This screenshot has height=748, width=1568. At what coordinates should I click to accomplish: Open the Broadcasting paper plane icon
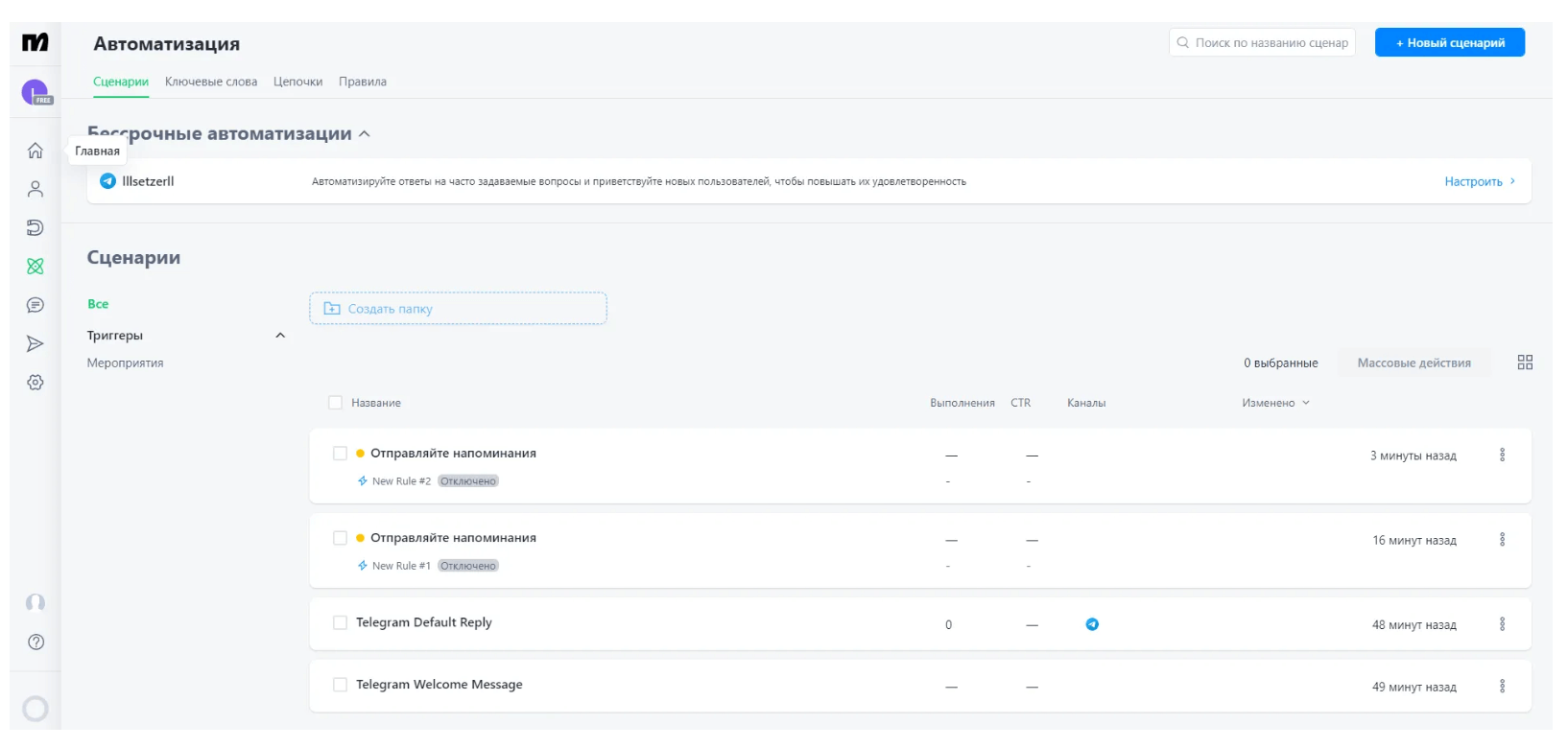[36, 343]
